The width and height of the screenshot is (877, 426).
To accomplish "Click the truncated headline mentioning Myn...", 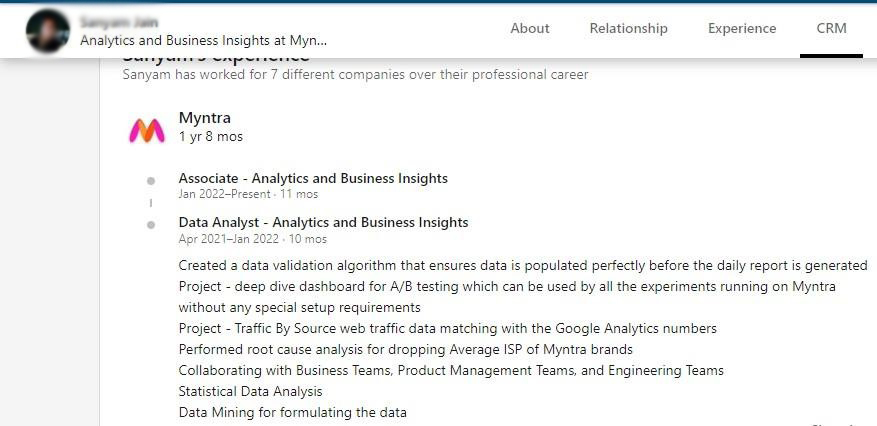I will tap(204, 41).
